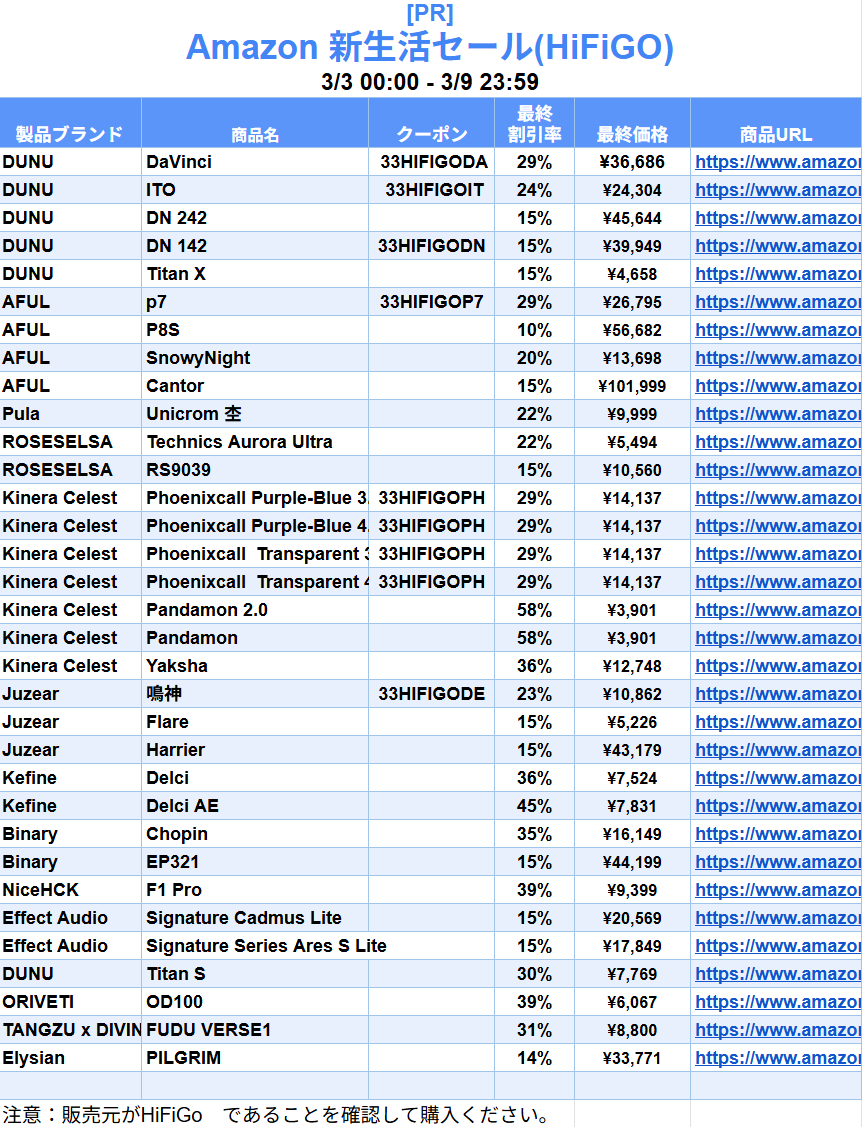
Task: Open the link for Pula Unicrom
Action: (x=777, y=414)
